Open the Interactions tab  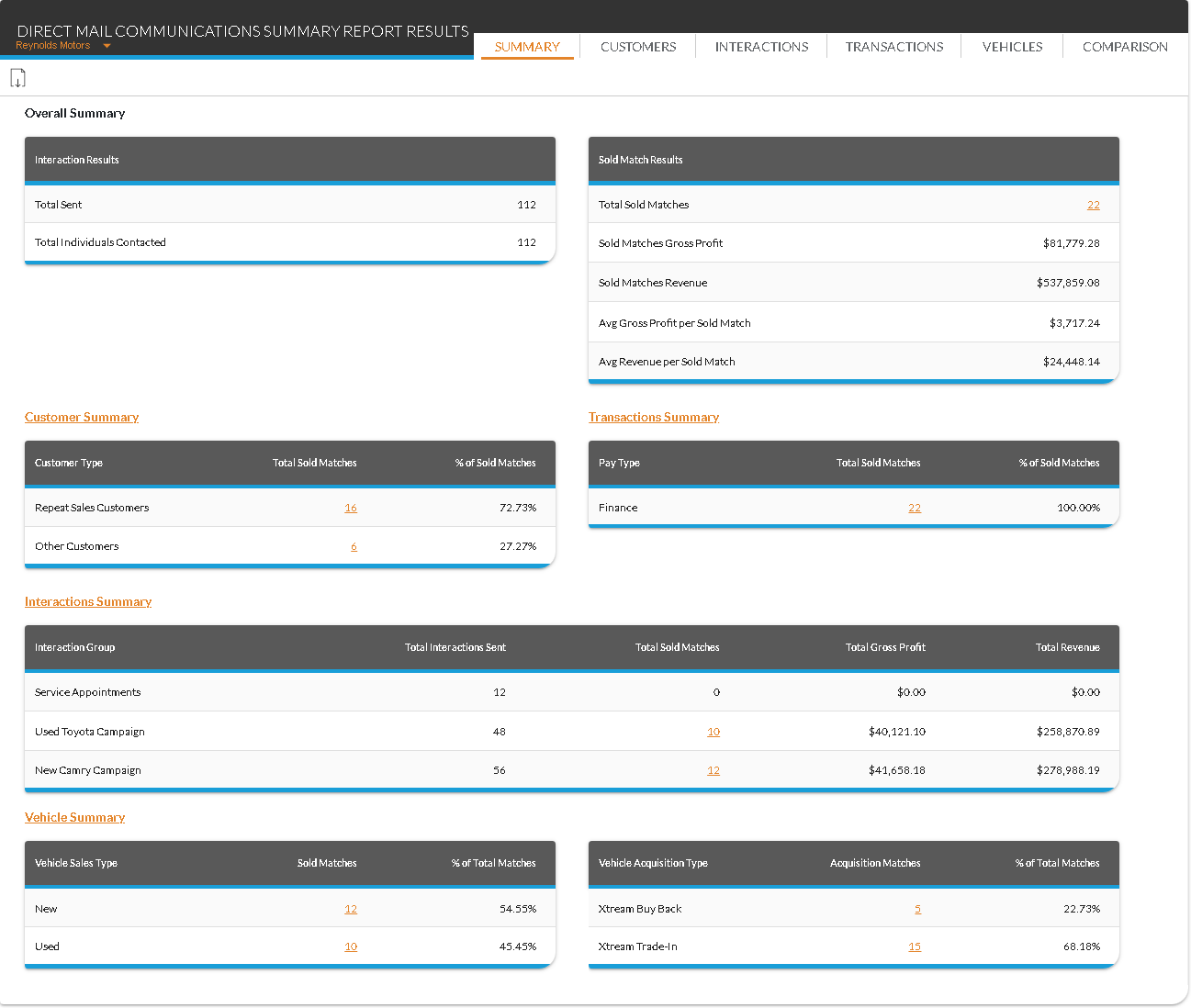pos(761,47)
